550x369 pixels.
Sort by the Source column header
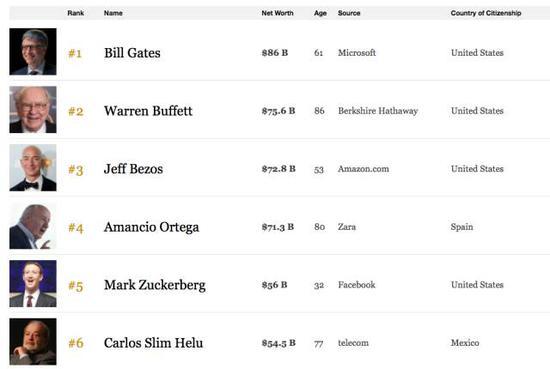(349, 13)
